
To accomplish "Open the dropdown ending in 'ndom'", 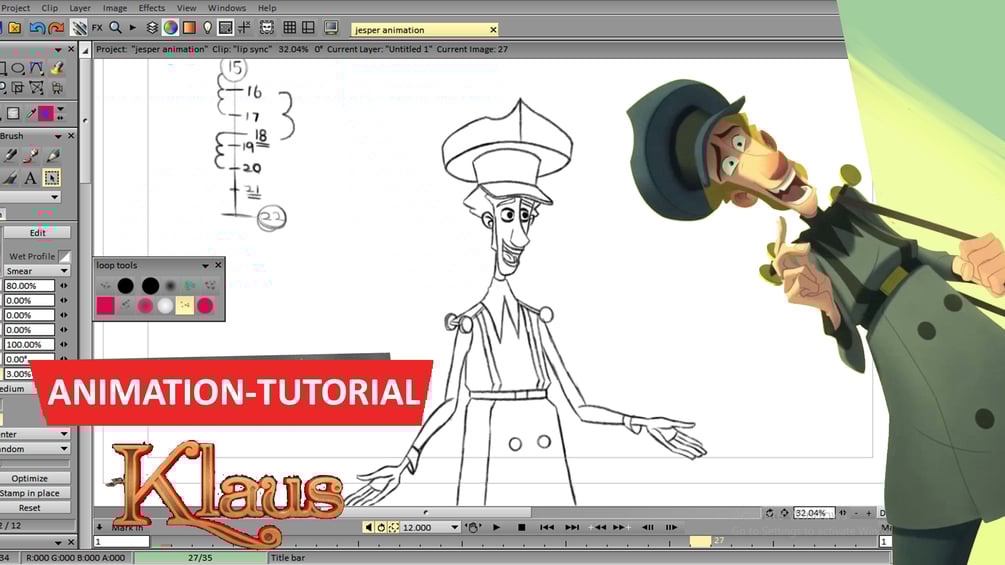I will tap(35, 449).
